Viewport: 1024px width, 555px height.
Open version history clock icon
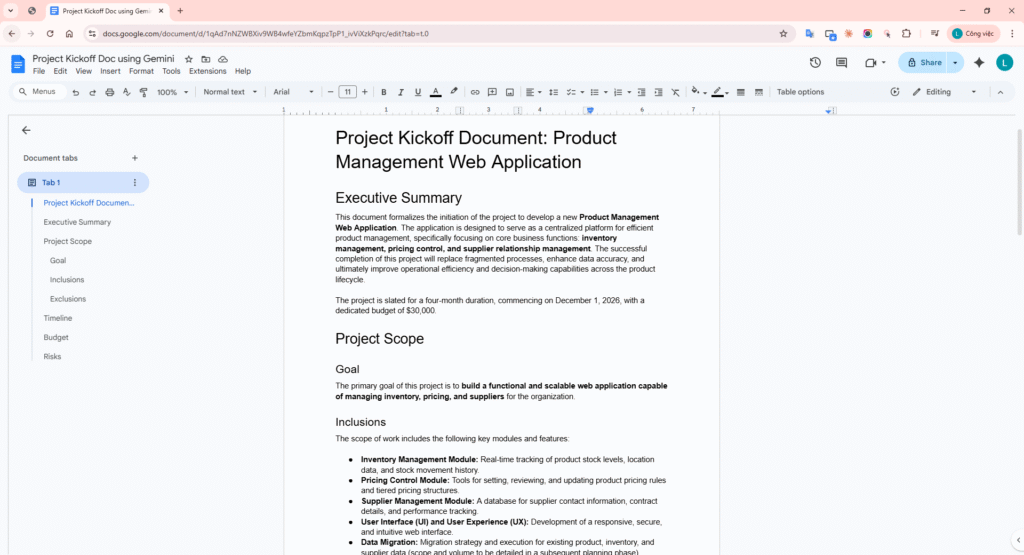pos(815,62)
